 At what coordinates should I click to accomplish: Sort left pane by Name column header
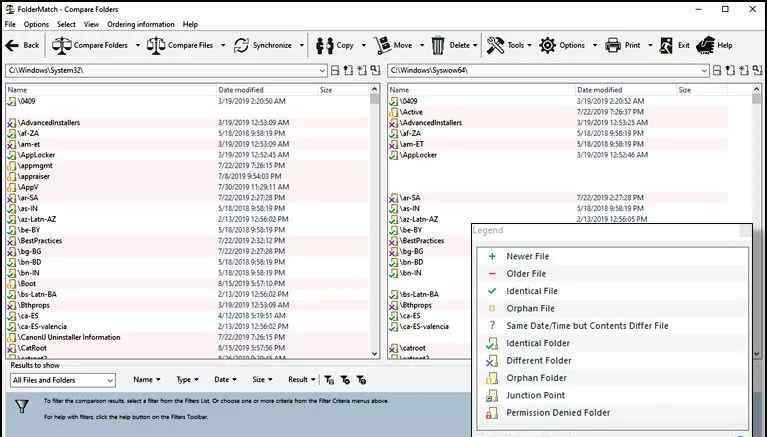coord(18,90)
